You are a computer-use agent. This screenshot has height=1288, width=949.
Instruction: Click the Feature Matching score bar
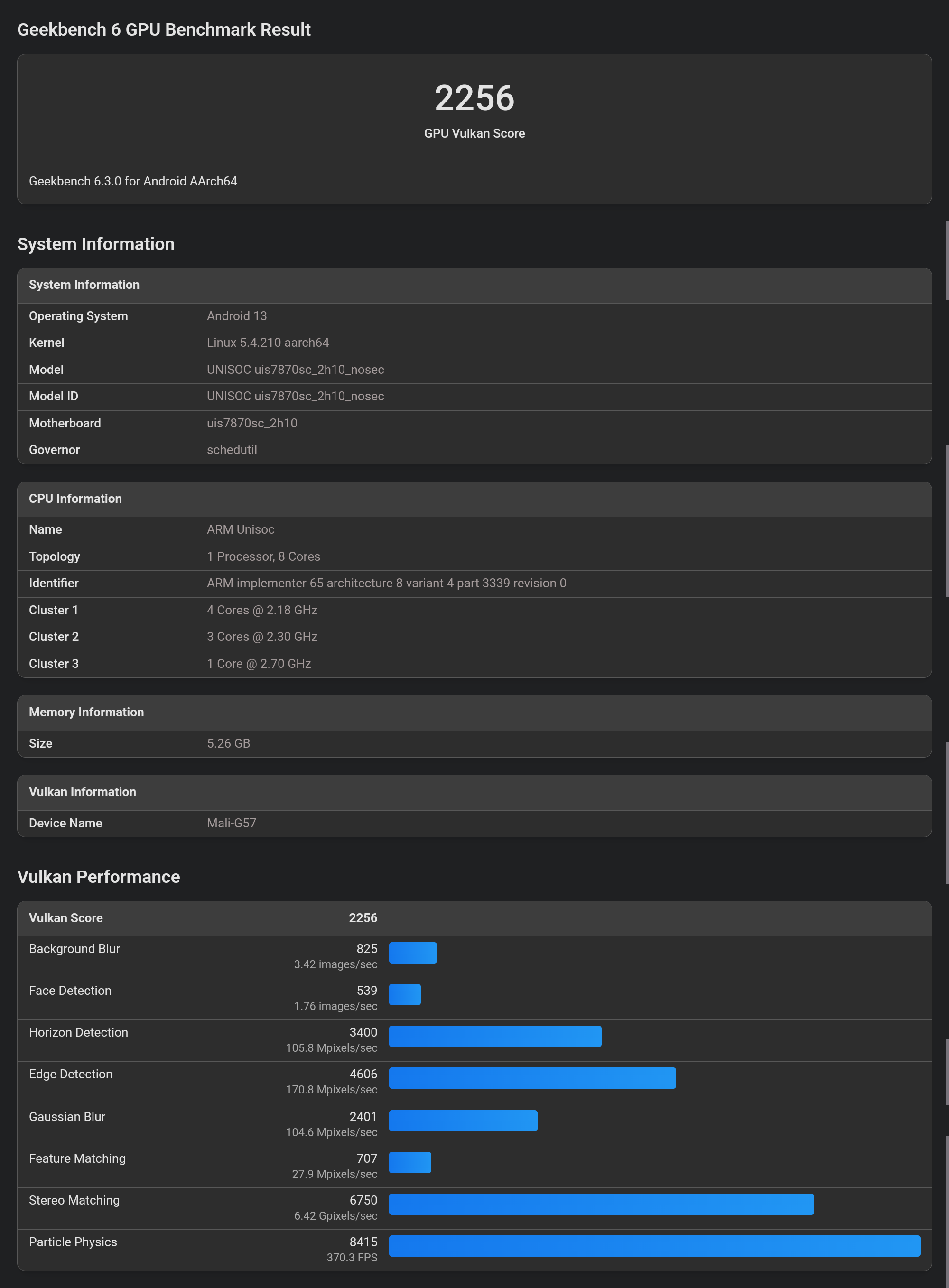[409, 1162]
